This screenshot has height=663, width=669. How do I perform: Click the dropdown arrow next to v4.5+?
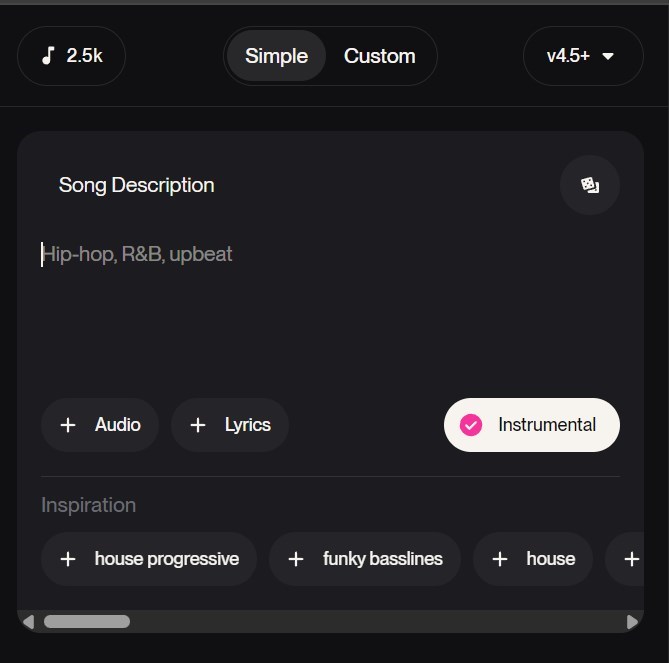pyautogui.click(x=608, y=56)
